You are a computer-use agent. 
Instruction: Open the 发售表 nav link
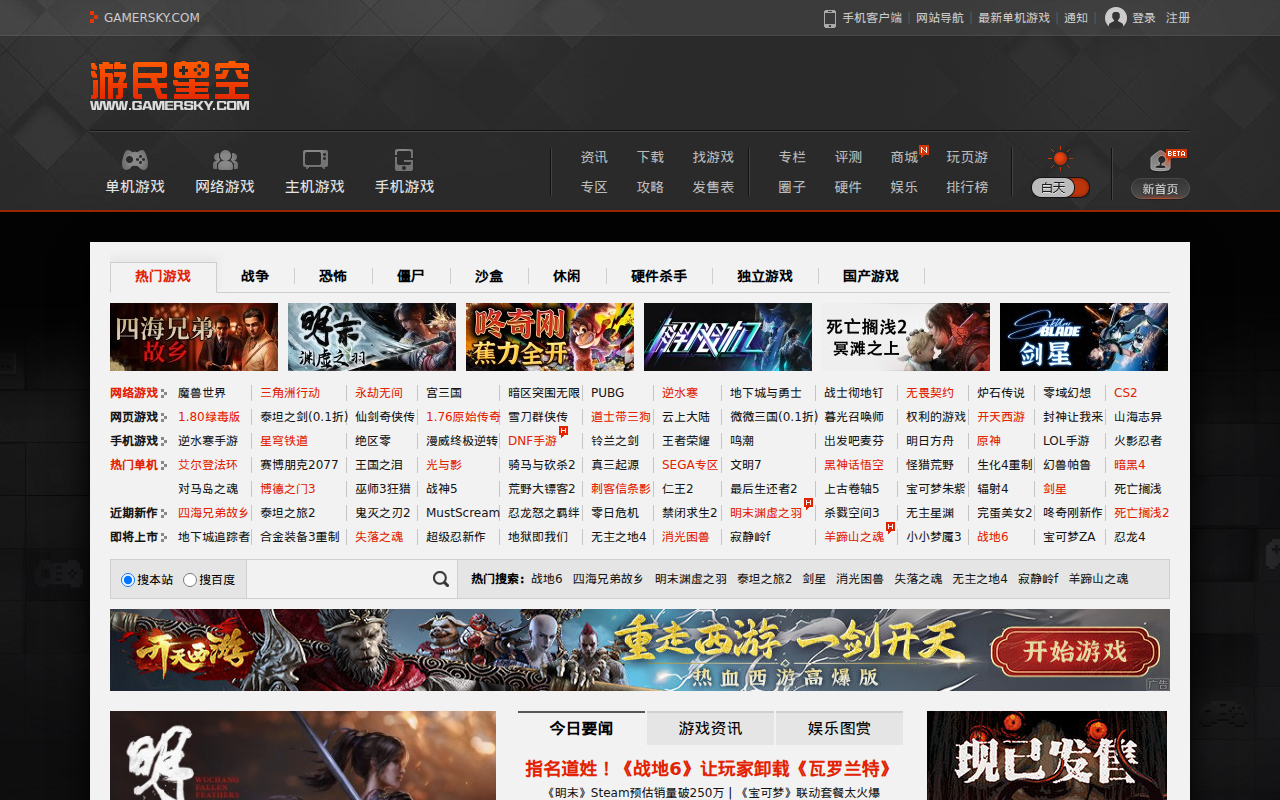[713, 187]
